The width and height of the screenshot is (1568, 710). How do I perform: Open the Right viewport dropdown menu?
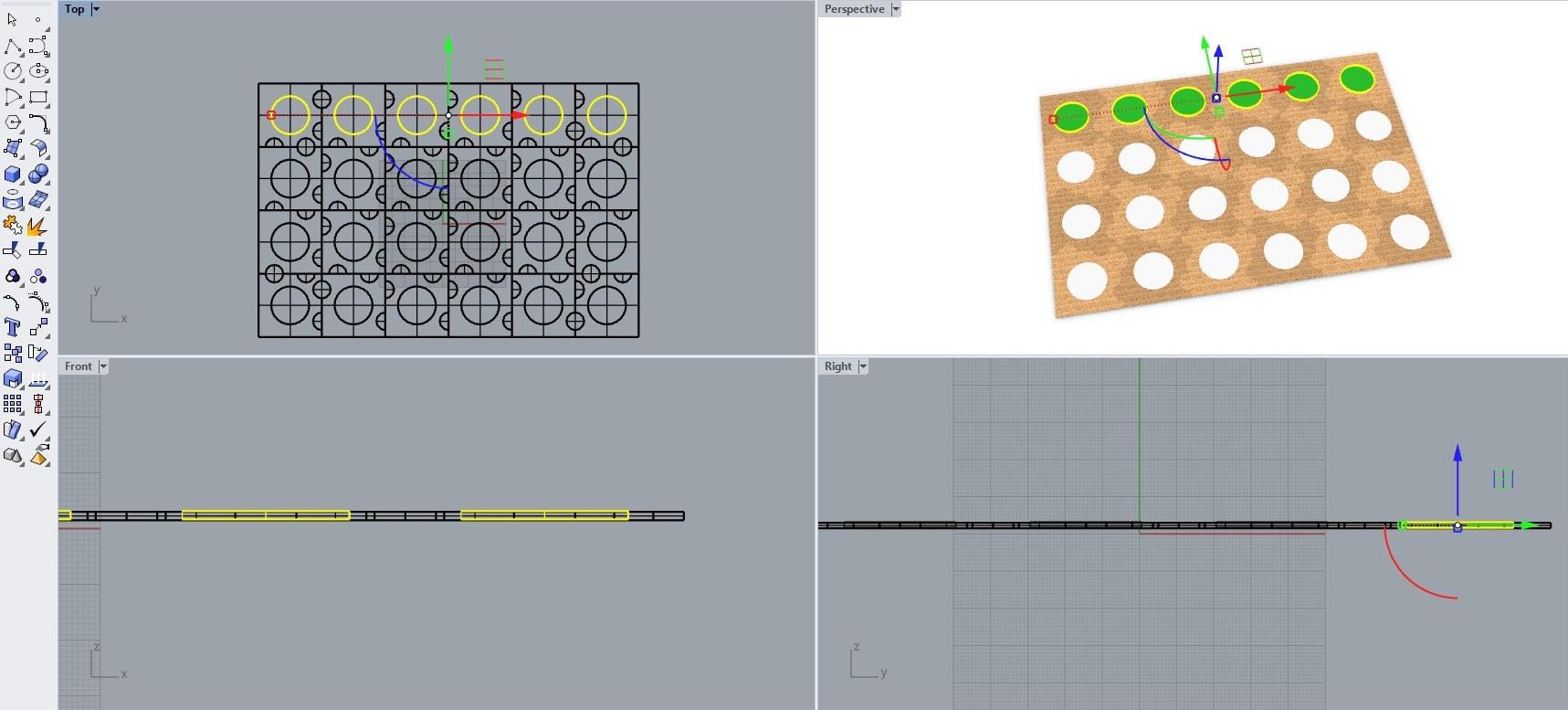pos(863,366)
